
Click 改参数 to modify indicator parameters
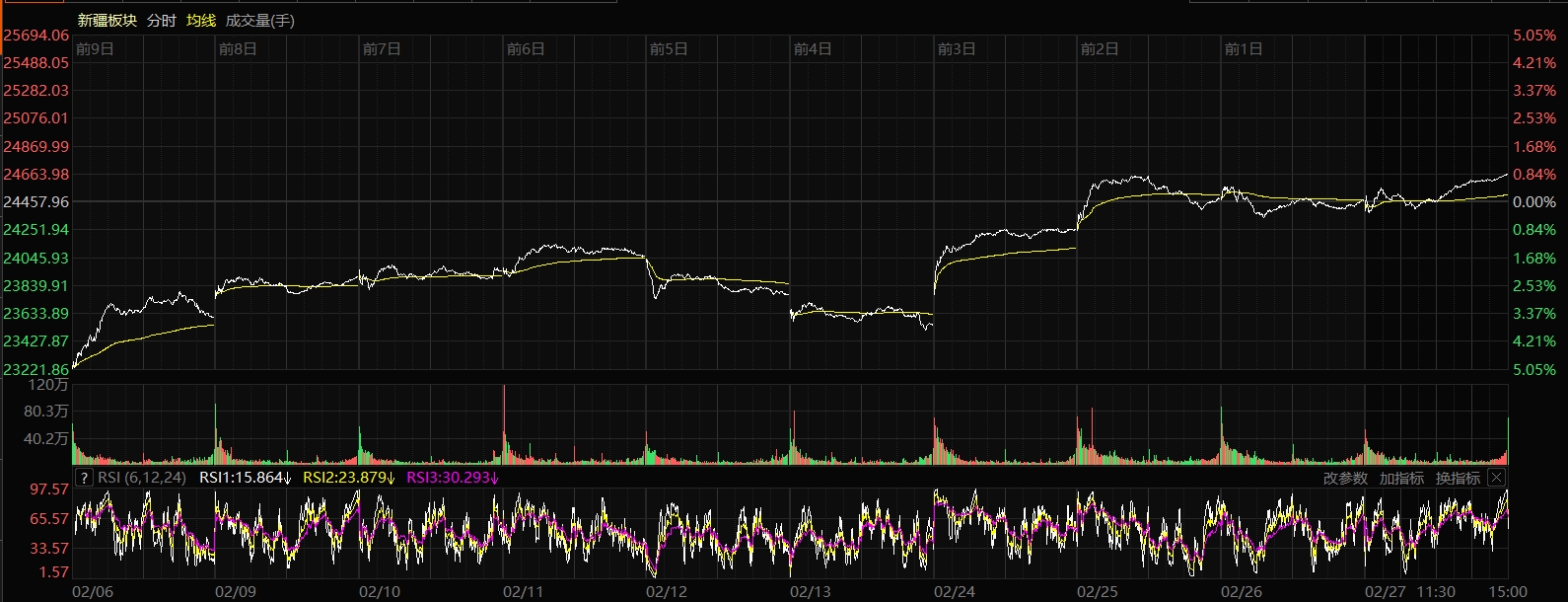point(1345,478)
